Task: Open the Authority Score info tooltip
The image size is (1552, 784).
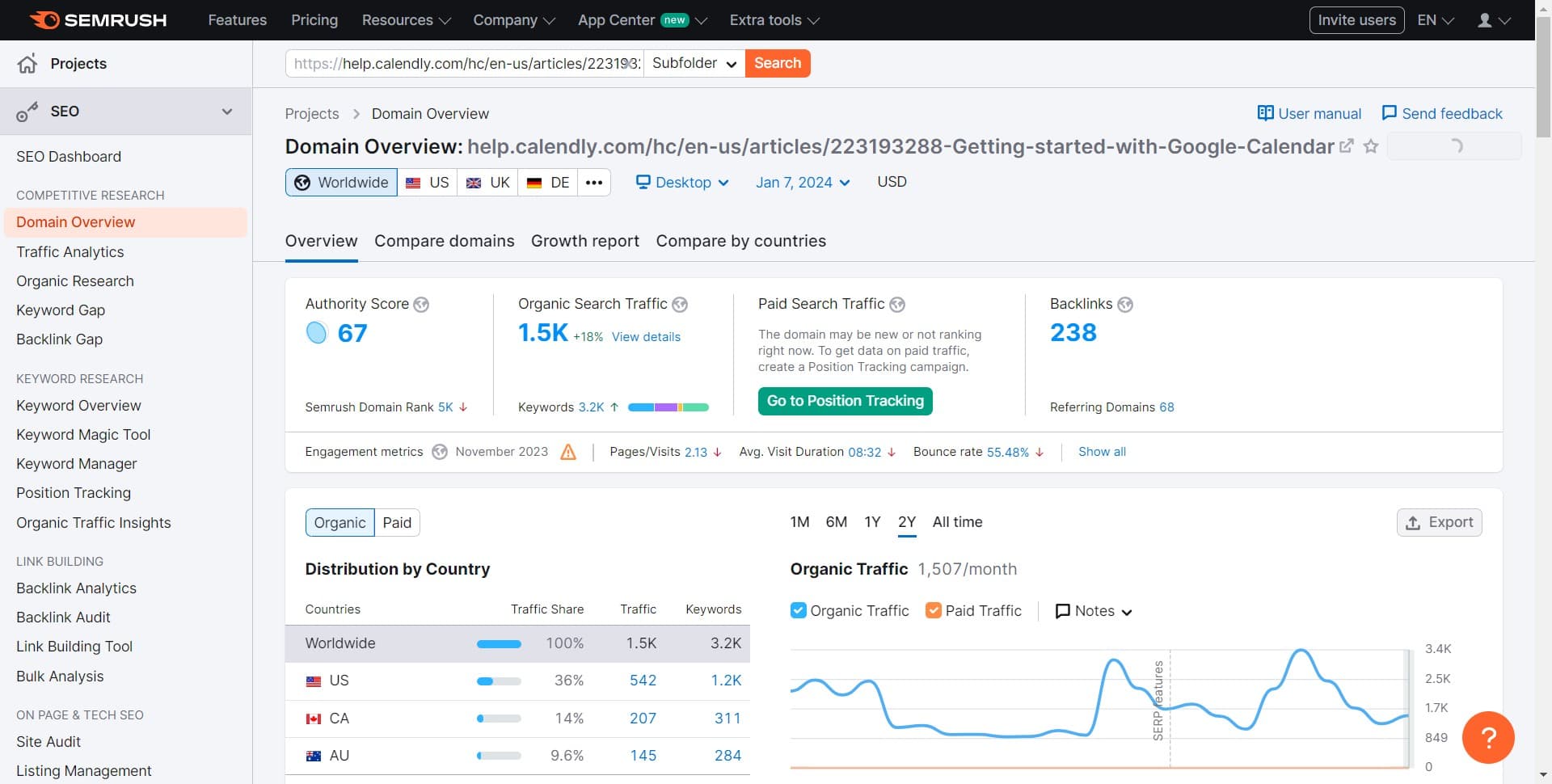Action: pyautogui.click(x=421, y=305)
